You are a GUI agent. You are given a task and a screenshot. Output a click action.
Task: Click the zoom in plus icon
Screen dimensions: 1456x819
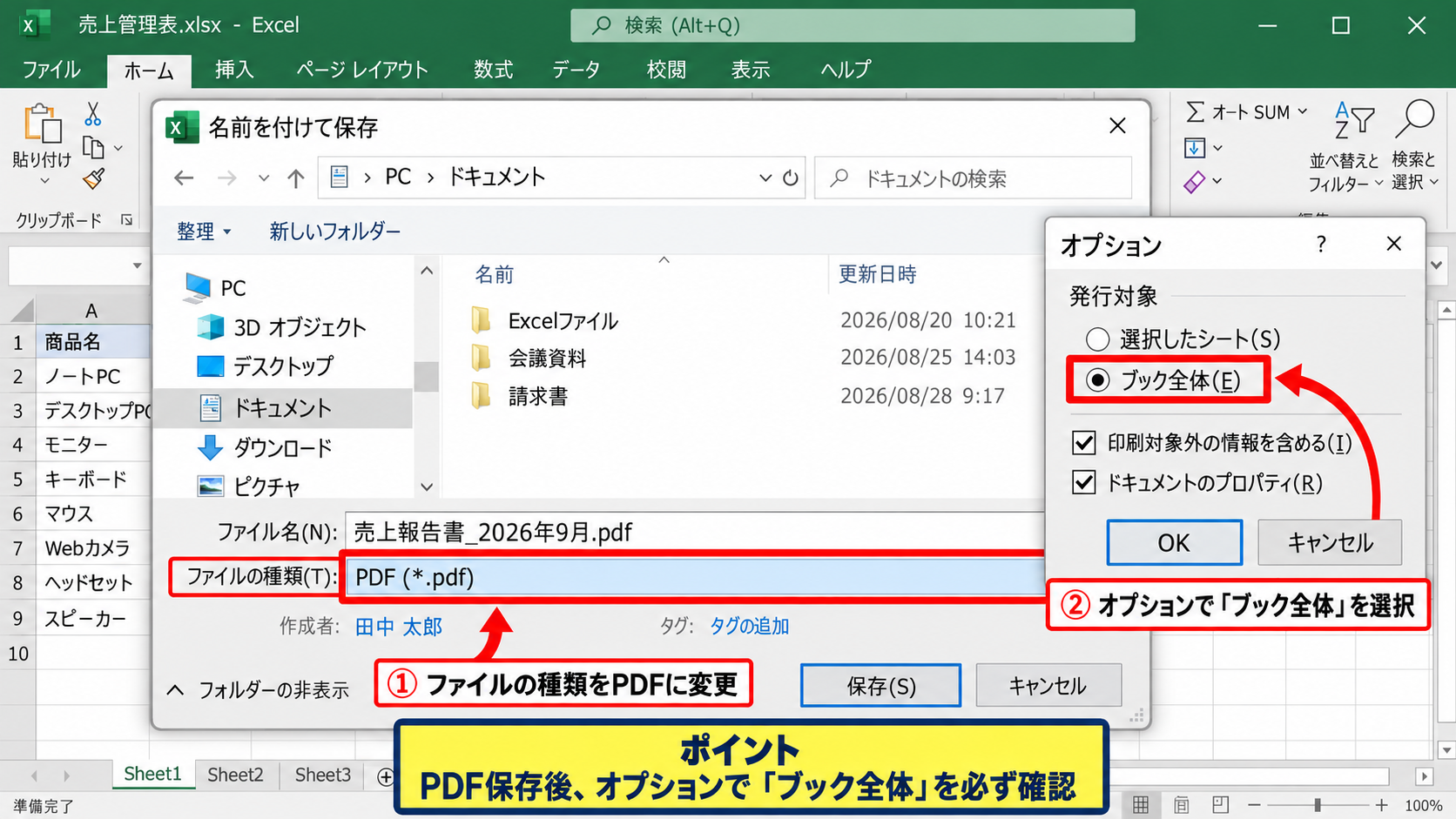tap(1381, 806)
